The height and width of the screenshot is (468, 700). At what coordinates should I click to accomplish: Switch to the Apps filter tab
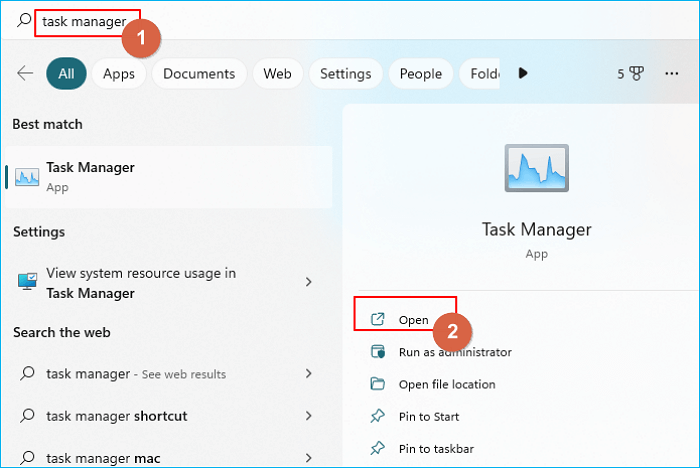tap(119, 74)
